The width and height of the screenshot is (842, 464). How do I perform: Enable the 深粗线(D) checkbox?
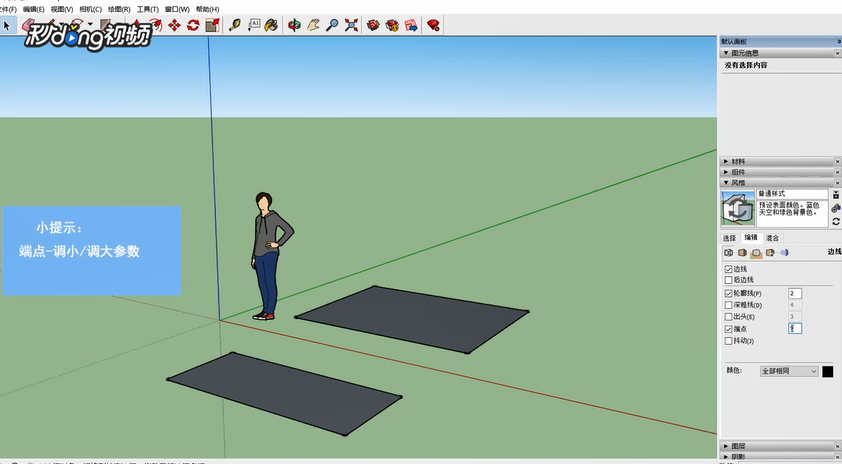pos(729,305)
